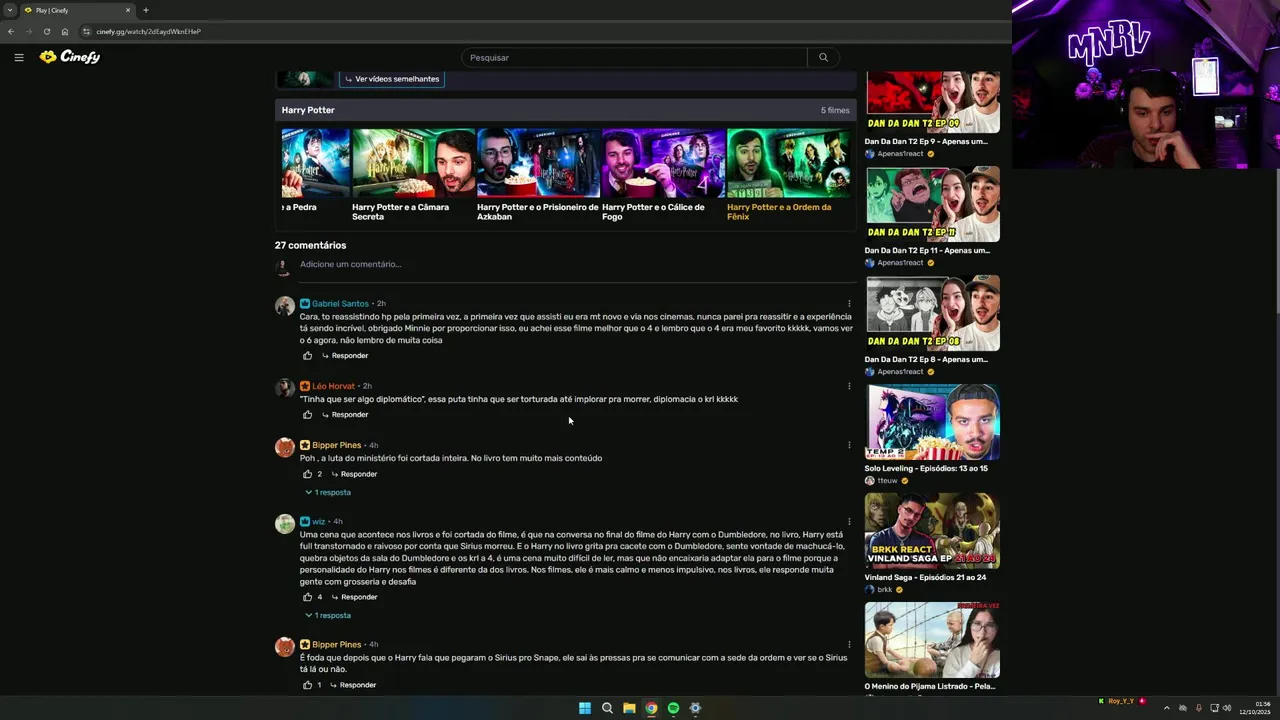Focus the Pesquisar search field
Viewport: 1280px width, 720px height.
point(634,58)
